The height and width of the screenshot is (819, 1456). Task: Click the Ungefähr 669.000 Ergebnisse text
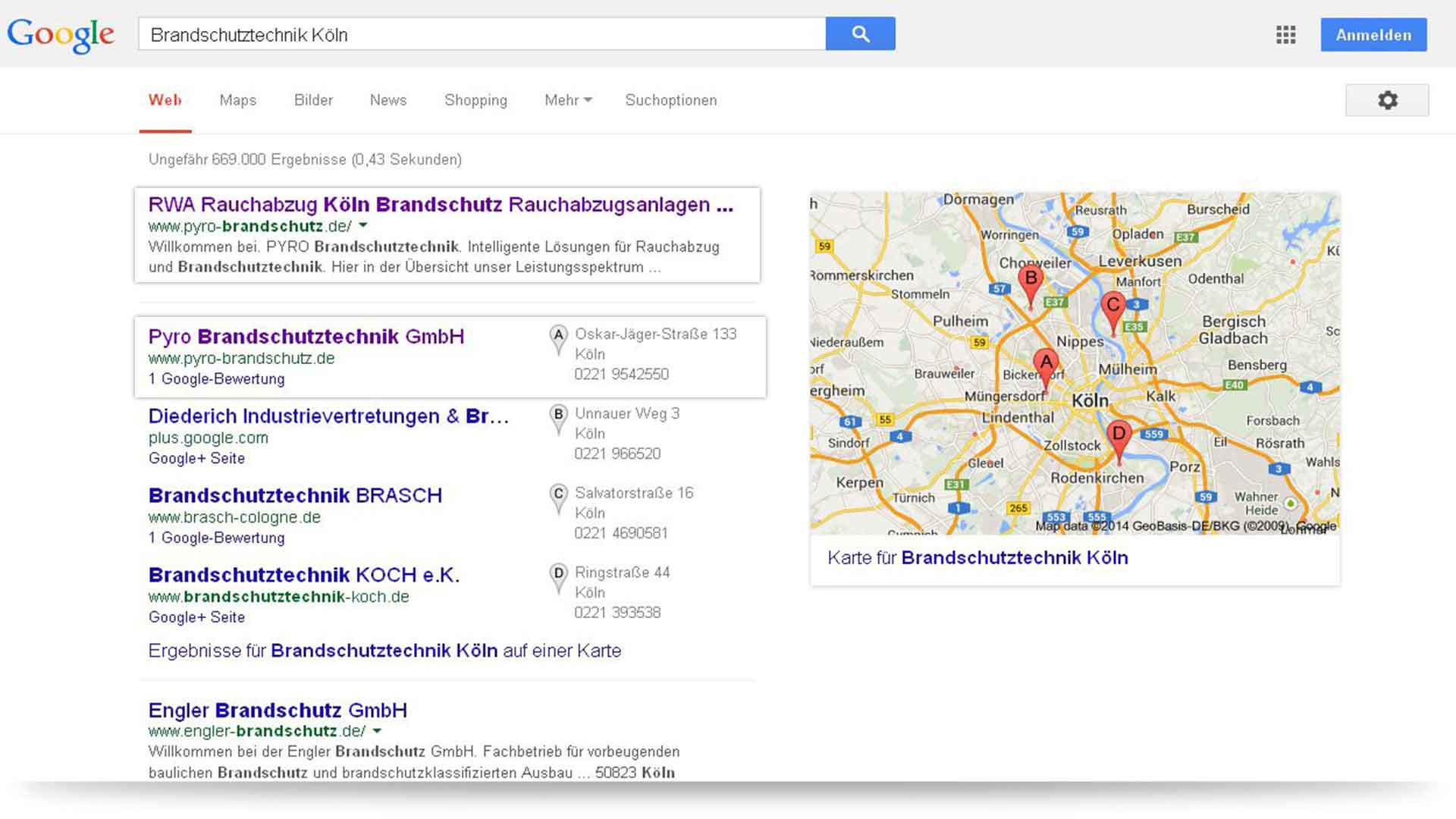[305, 160]
